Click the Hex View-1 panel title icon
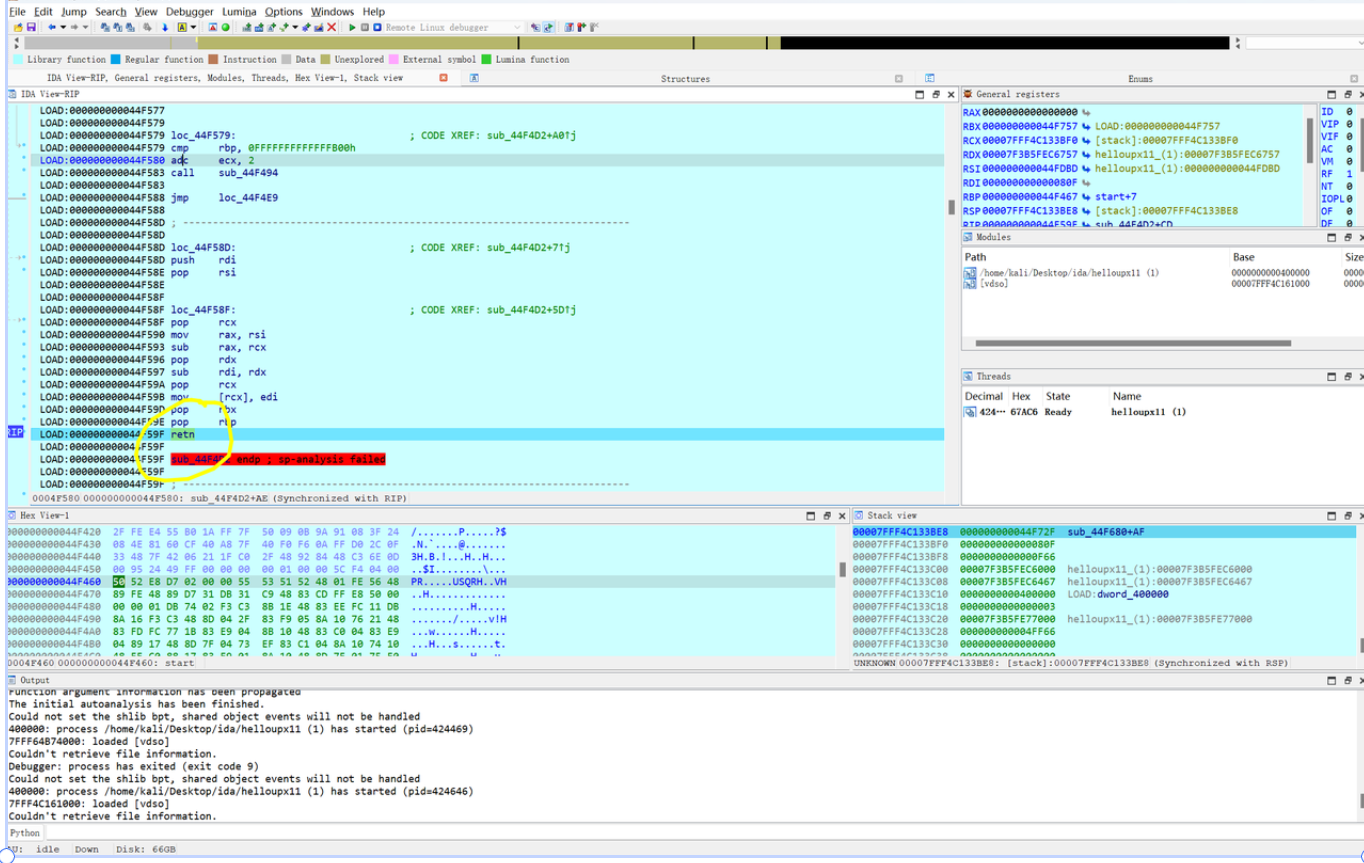 13,516
